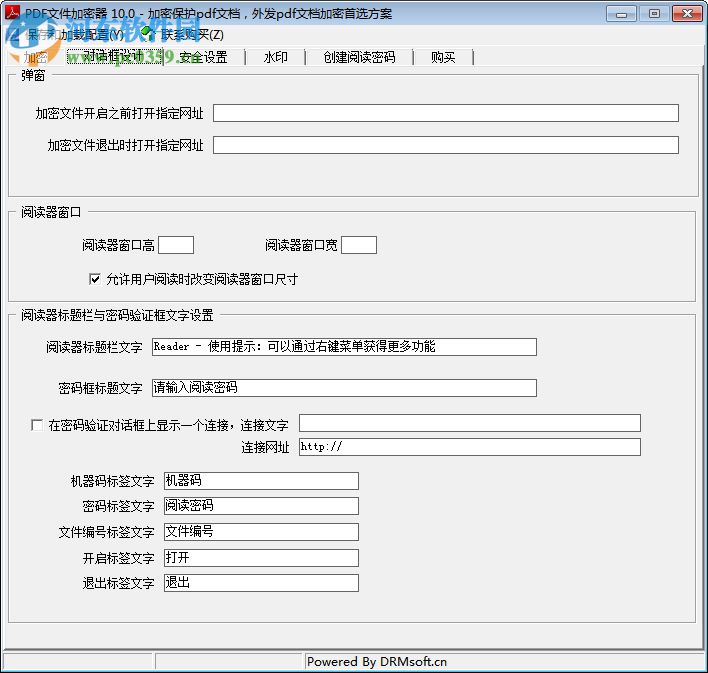Switch to the 购买 tab
Image resolution: width=708 pixels, height=673 pixels.
[x=443, y=57]
